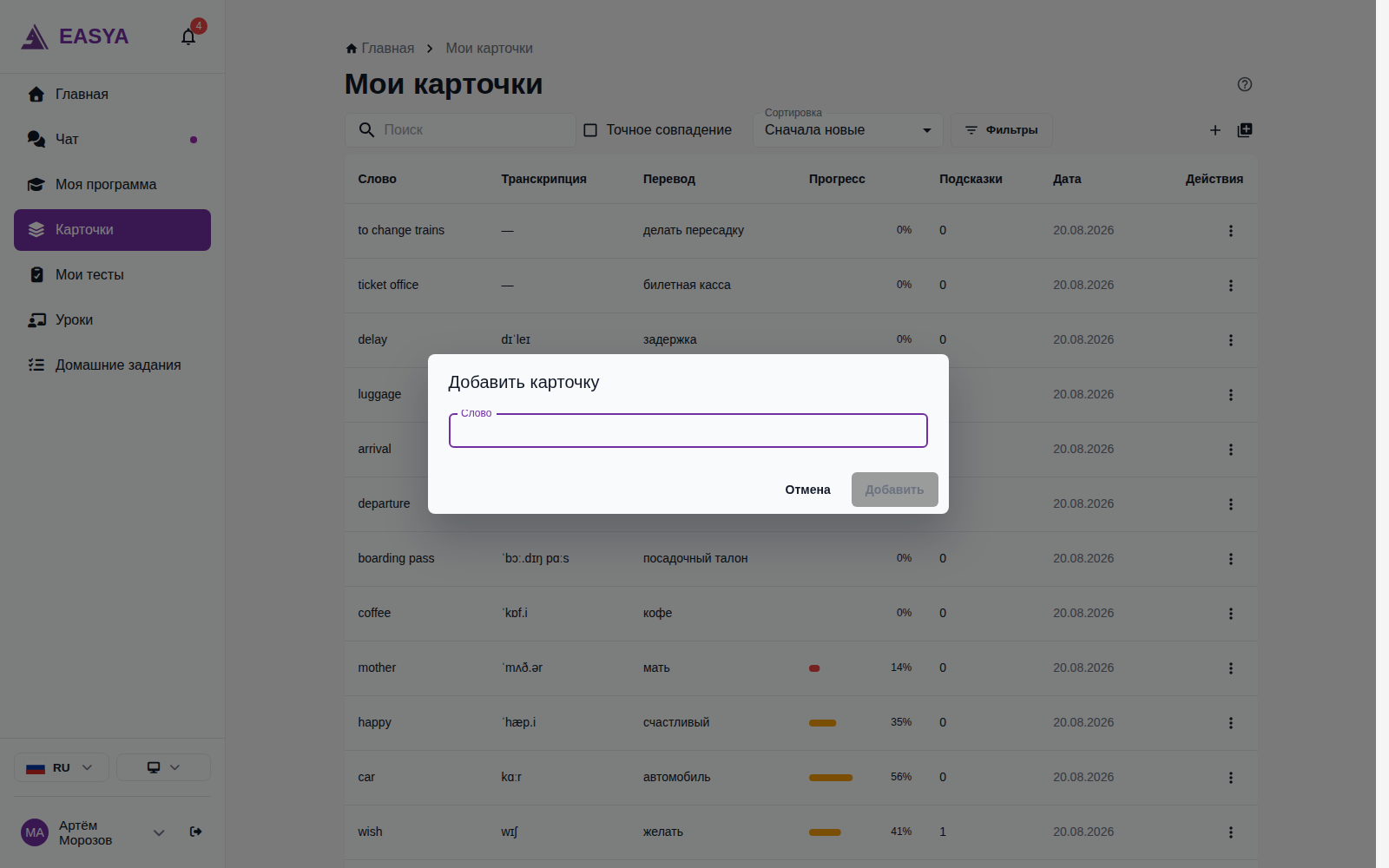Click Дата column header
The image size is (1389, 868).
pyautogui.click(x=1067, y=179)
